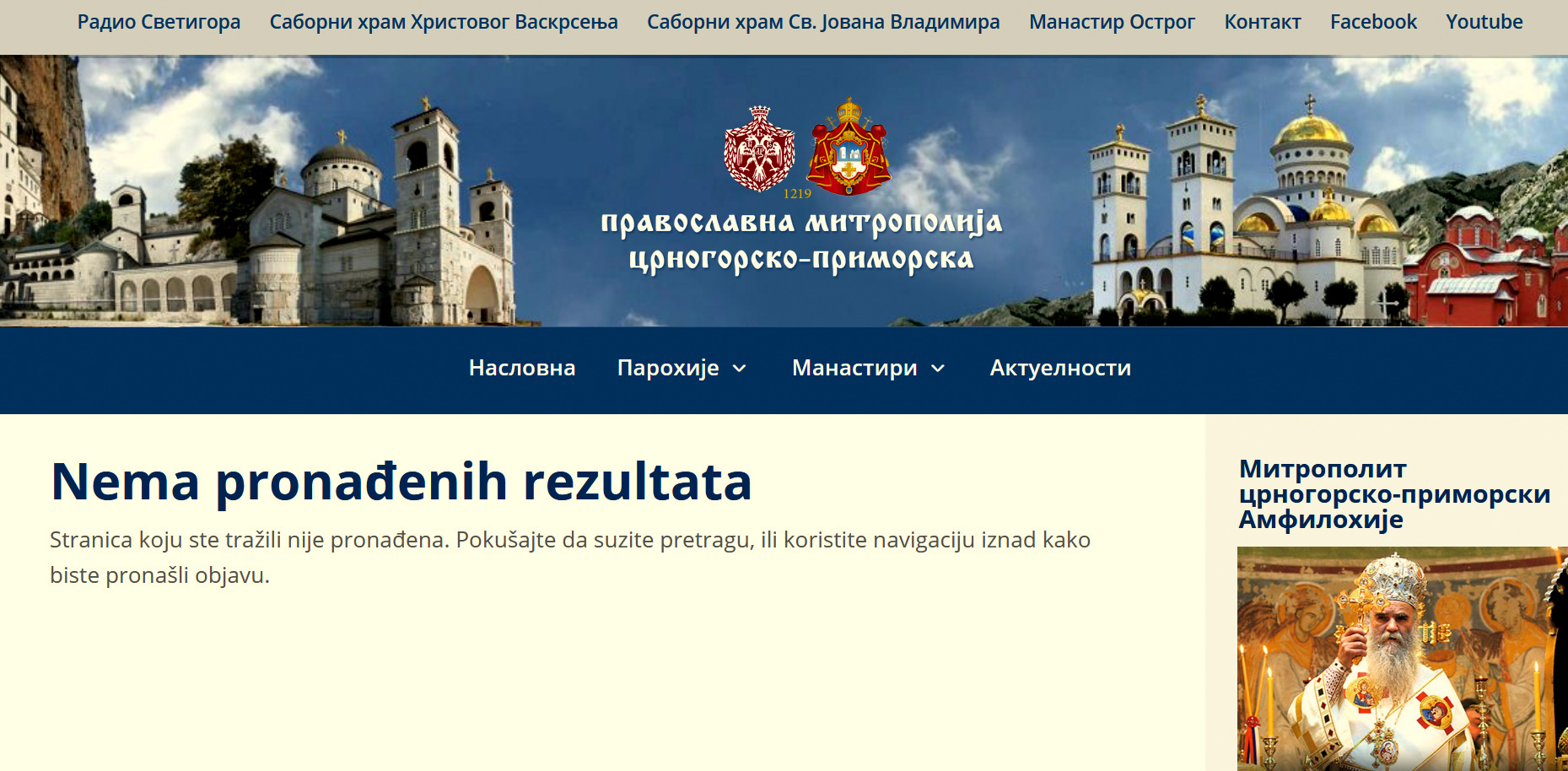This screenshot has height=771, width=1568.
Task: Open the Радио Светигора link
Action: [x=159, y=22]
